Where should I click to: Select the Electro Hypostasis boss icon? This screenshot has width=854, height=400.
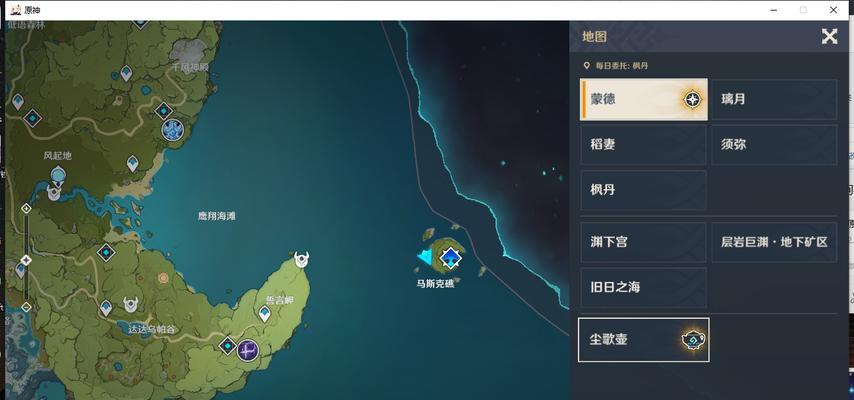[248, 350]
